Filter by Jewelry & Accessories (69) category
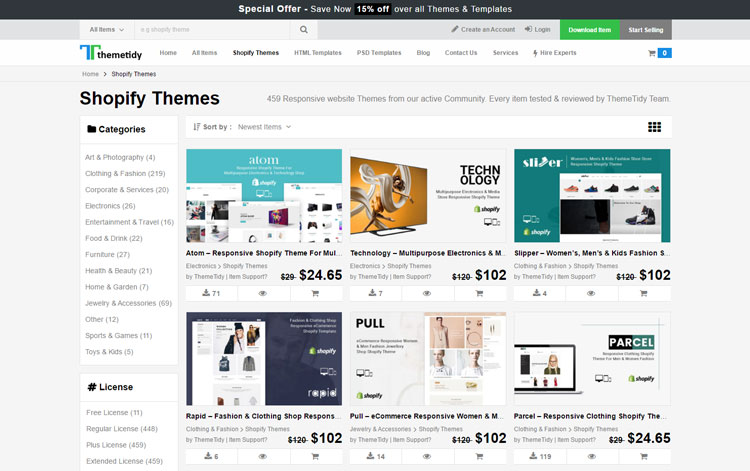Viewport: 750px width, 471px height. pyautogui.click(x=128, y=304)
